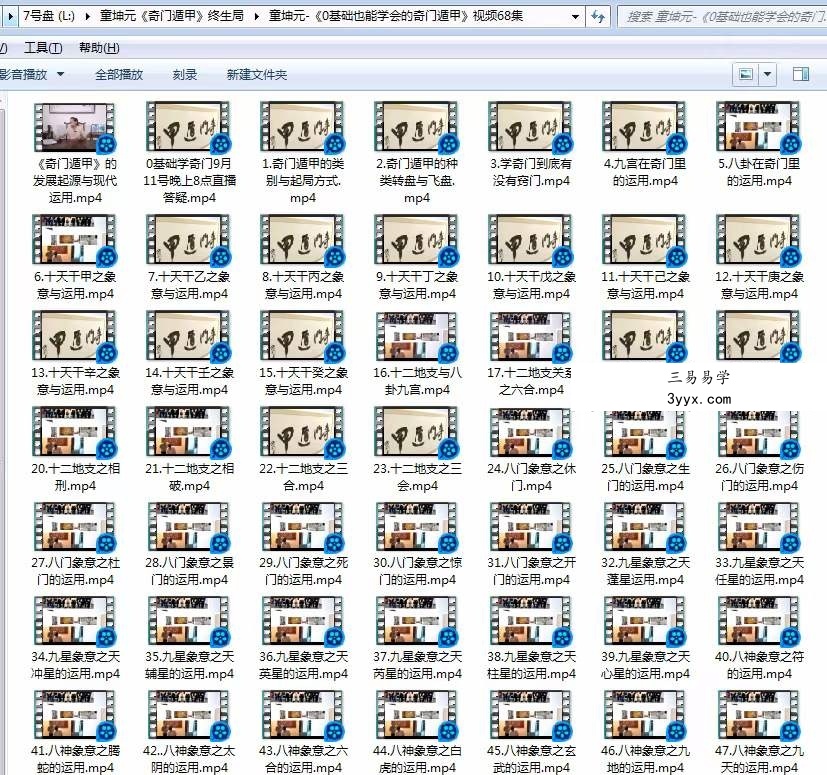Click the 全部播放 toolbar button

[x=119, y=74]
